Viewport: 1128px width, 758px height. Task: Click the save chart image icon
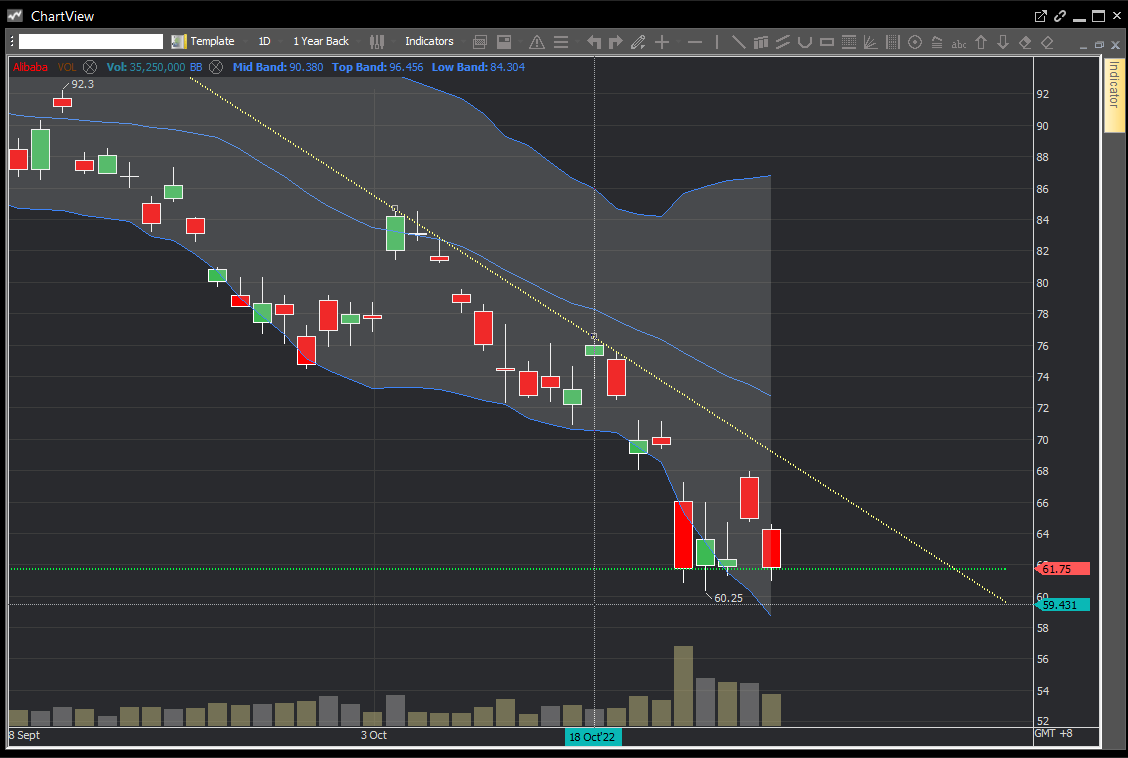click(503, 42)
